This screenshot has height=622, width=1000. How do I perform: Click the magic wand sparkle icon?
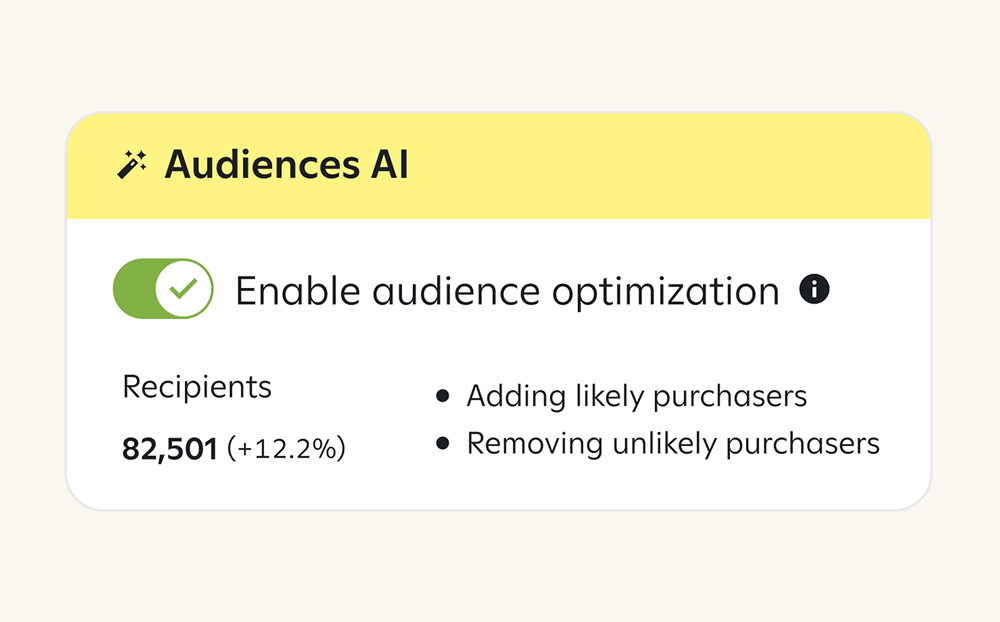click(x=132, y=164)
